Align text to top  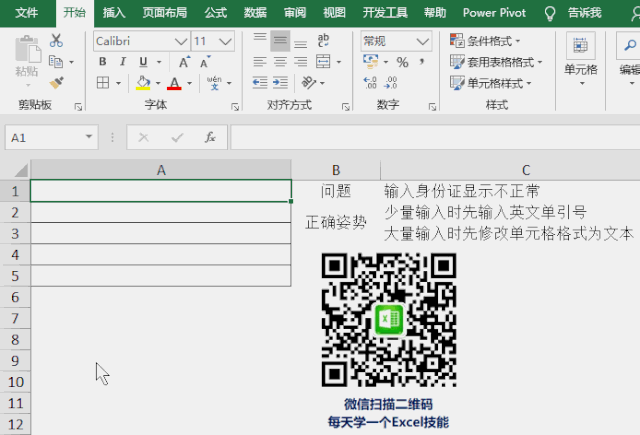pos(260,40)
